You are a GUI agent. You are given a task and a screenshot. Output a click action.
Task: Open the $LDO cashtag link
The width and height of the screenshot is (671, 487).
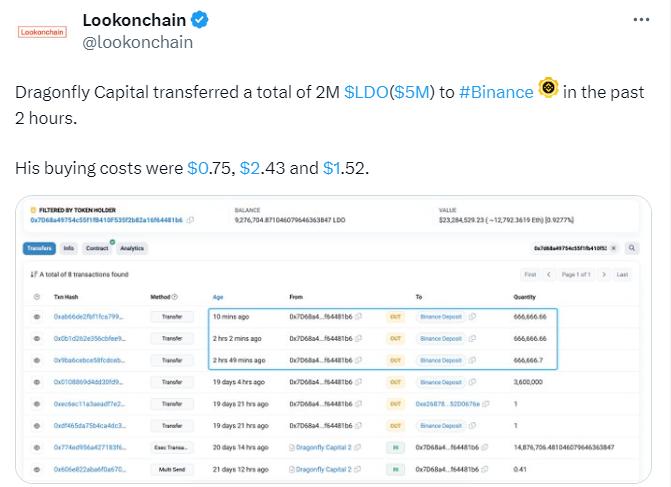[366, 92]
